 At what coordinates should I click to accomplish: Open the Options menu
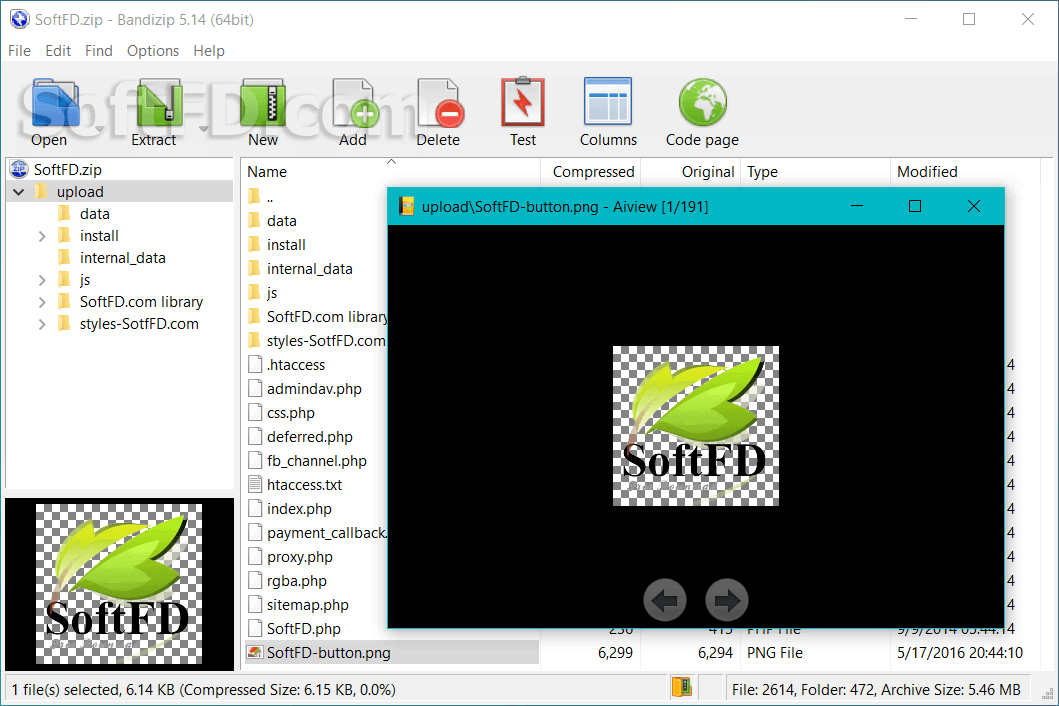tap(153, 51)
